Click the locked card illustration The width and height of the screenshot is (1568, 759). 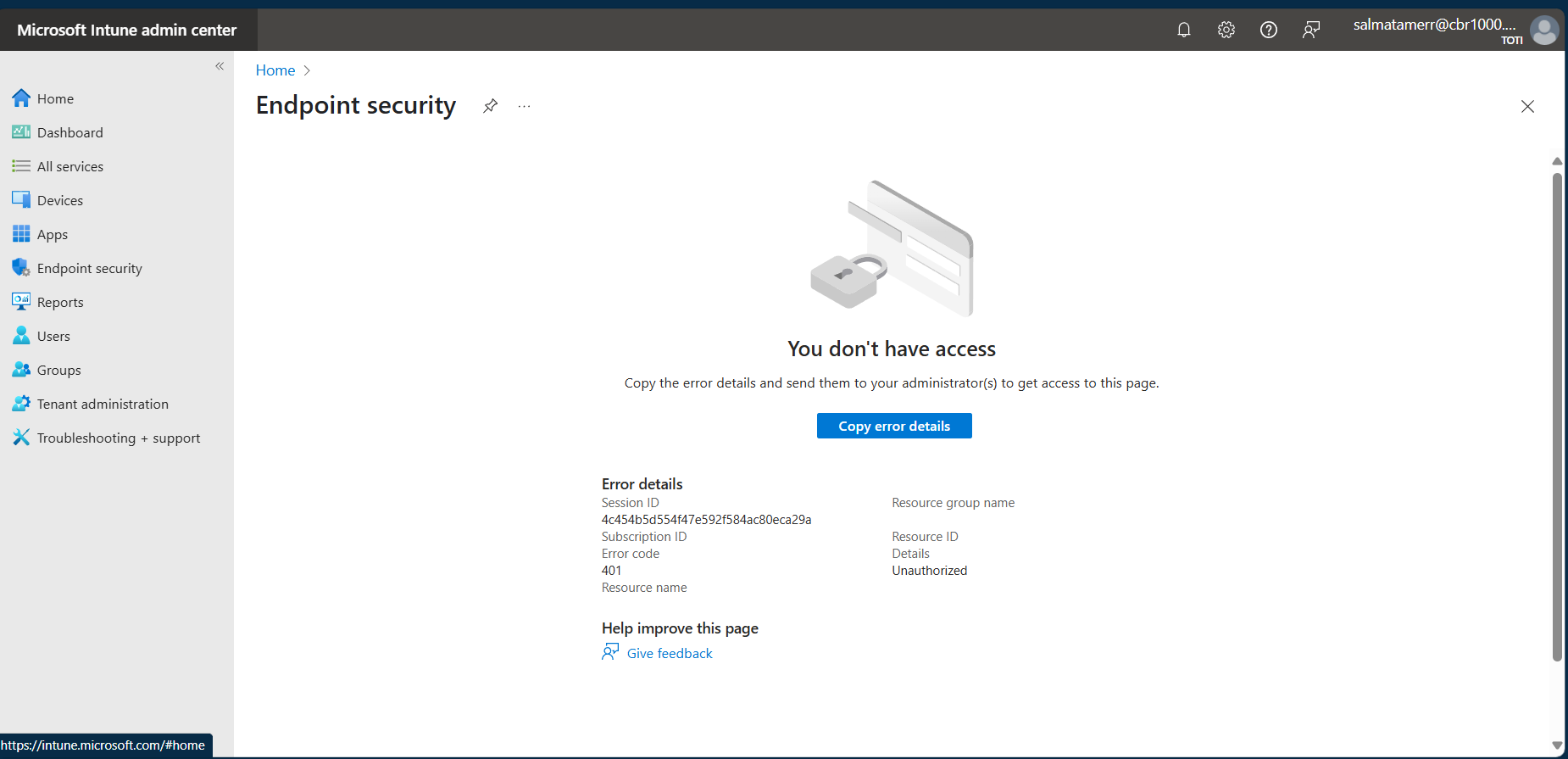pyautogui.click(x=892, y=248)
